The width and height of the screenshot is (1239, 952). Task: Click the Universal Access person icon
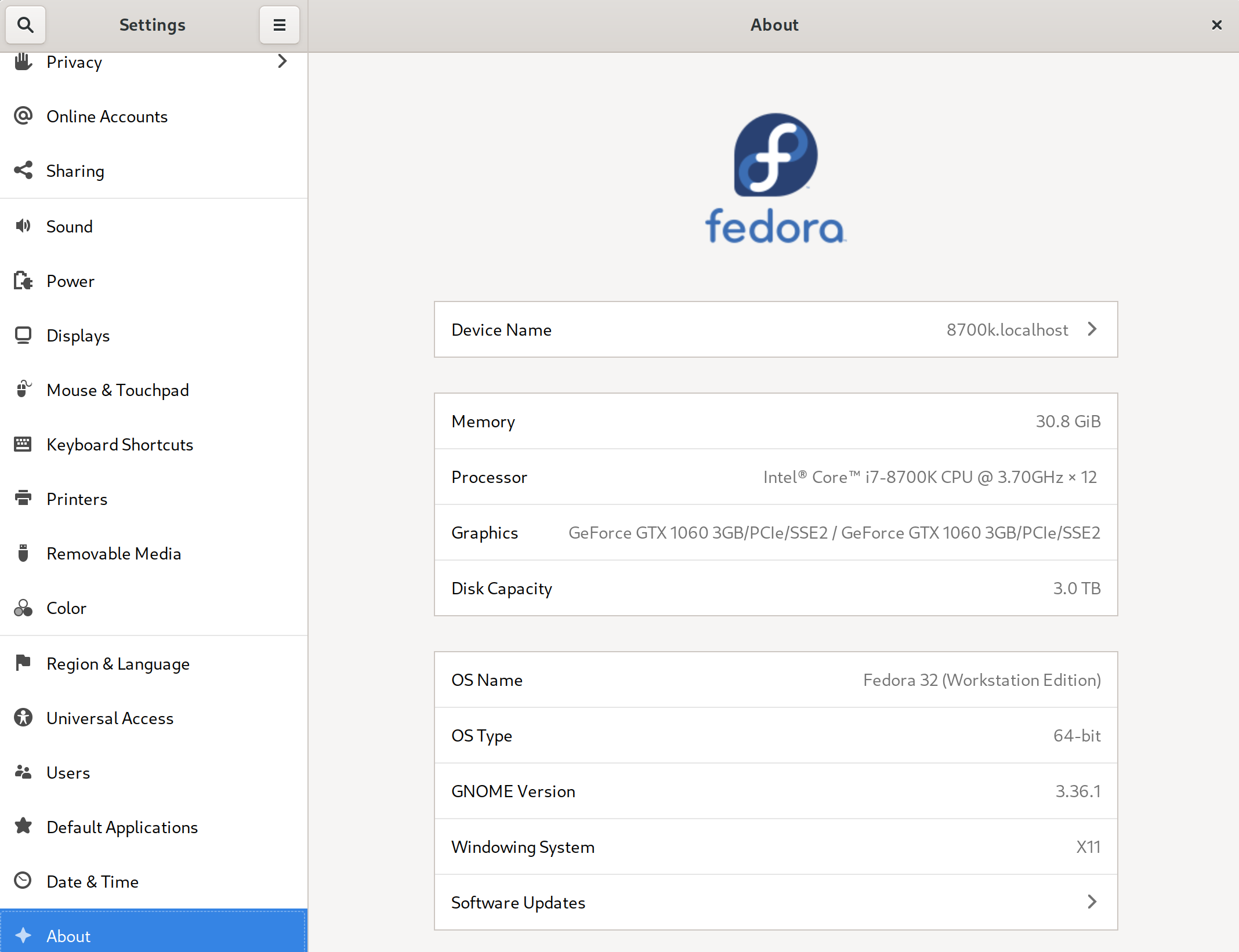tap(23, 717)
